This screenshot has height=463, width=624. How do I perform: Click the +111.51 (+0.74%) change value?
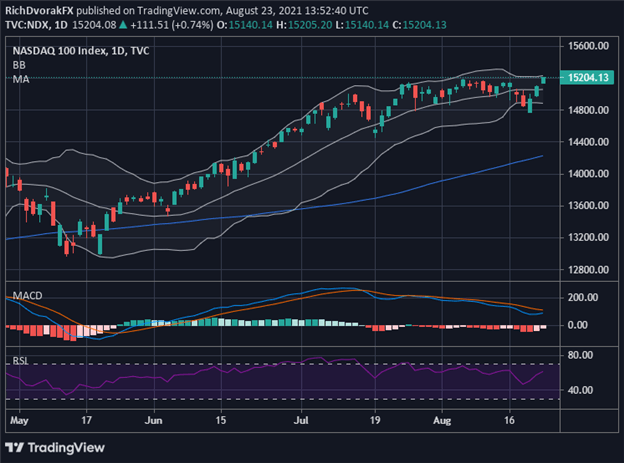pyautogui.click(x=172, y=25)
